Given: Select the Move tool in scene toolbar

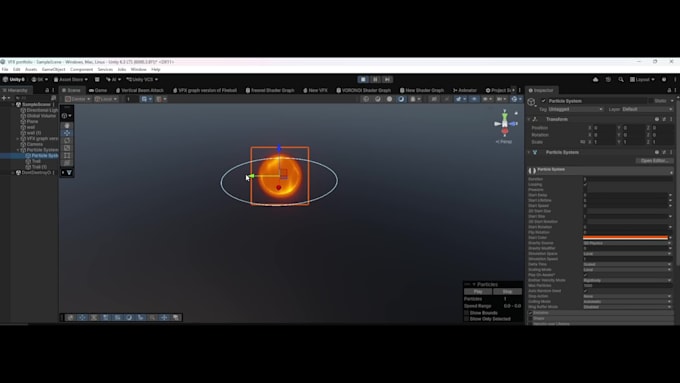Looking at the screenshot, I should pyautogui.click(x=67, y=133).
